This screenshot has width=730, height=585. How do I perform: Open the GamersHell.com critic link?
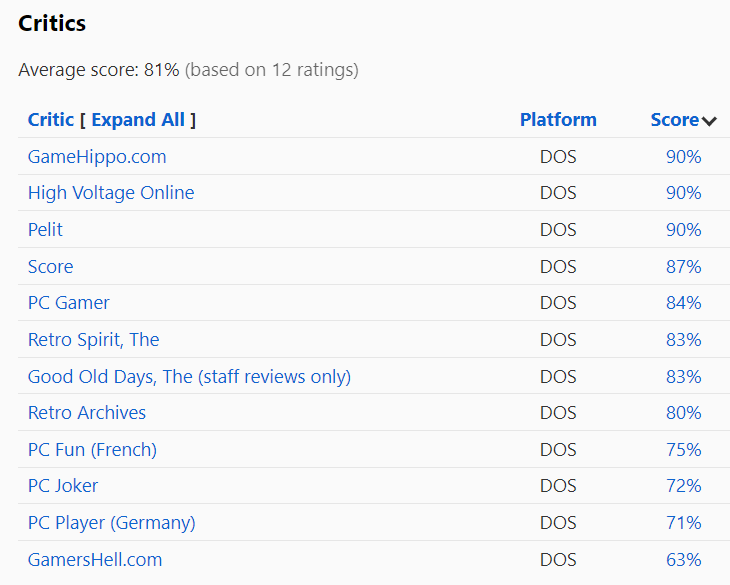tap(94, 560)
